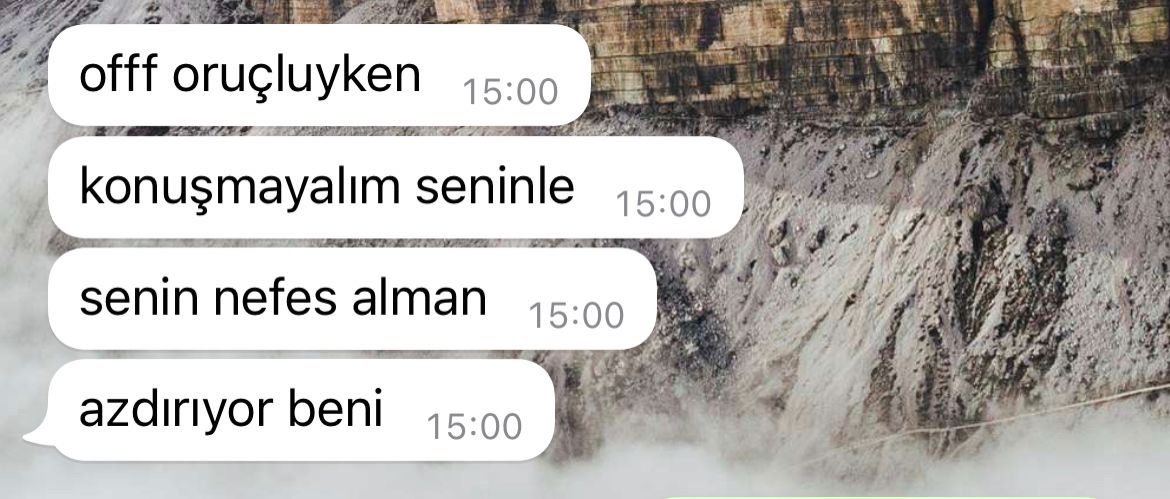Tap the 15:00 timestamp beside "senin nefes alman"
Screen dimensions: 1170x499
point(576,316)
